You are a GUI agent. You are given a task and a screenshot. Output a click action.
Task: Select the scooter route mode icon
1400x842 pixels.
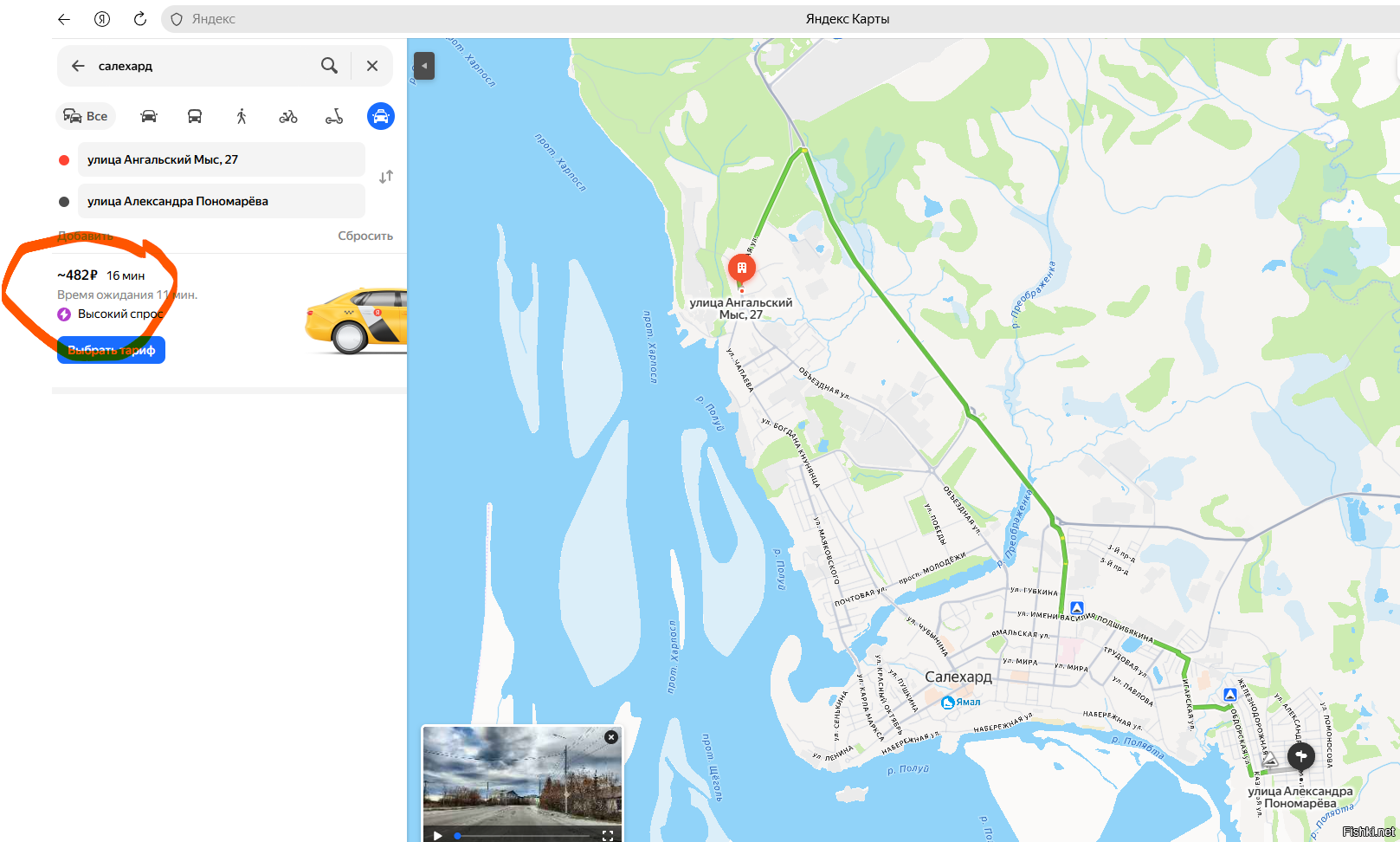coord(334,116)
